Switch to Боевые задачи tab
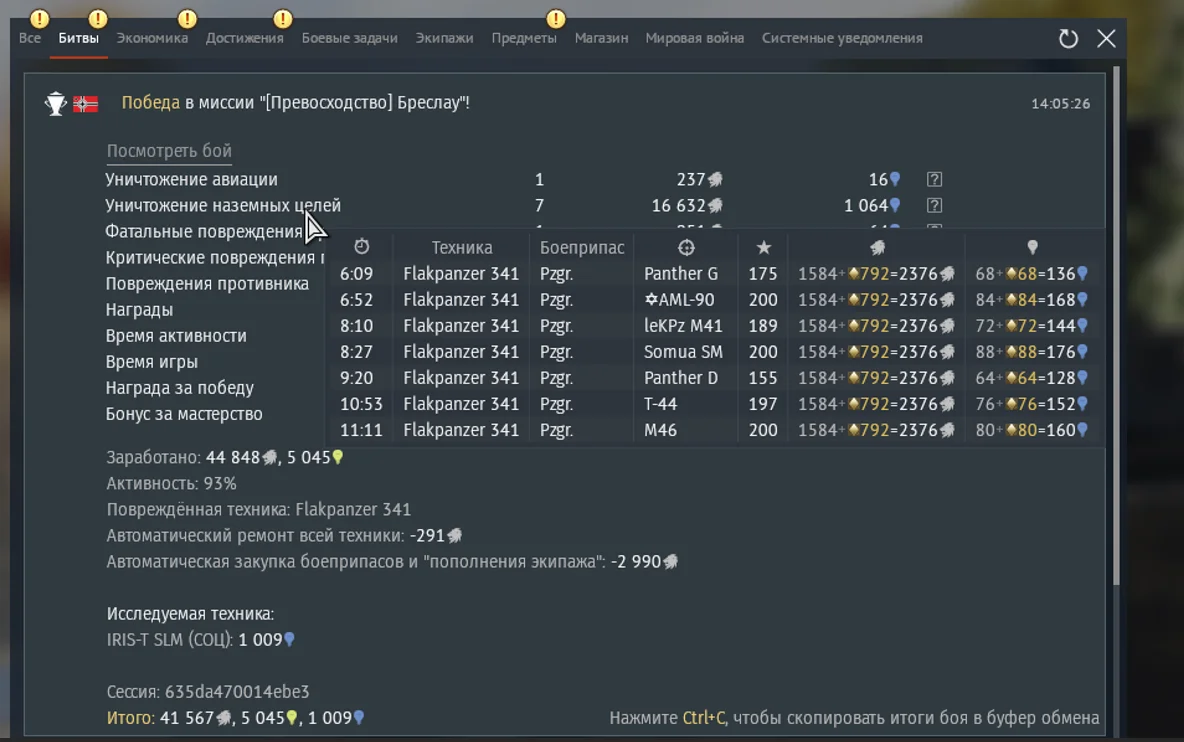1184x742 pixels. point(350,38)
